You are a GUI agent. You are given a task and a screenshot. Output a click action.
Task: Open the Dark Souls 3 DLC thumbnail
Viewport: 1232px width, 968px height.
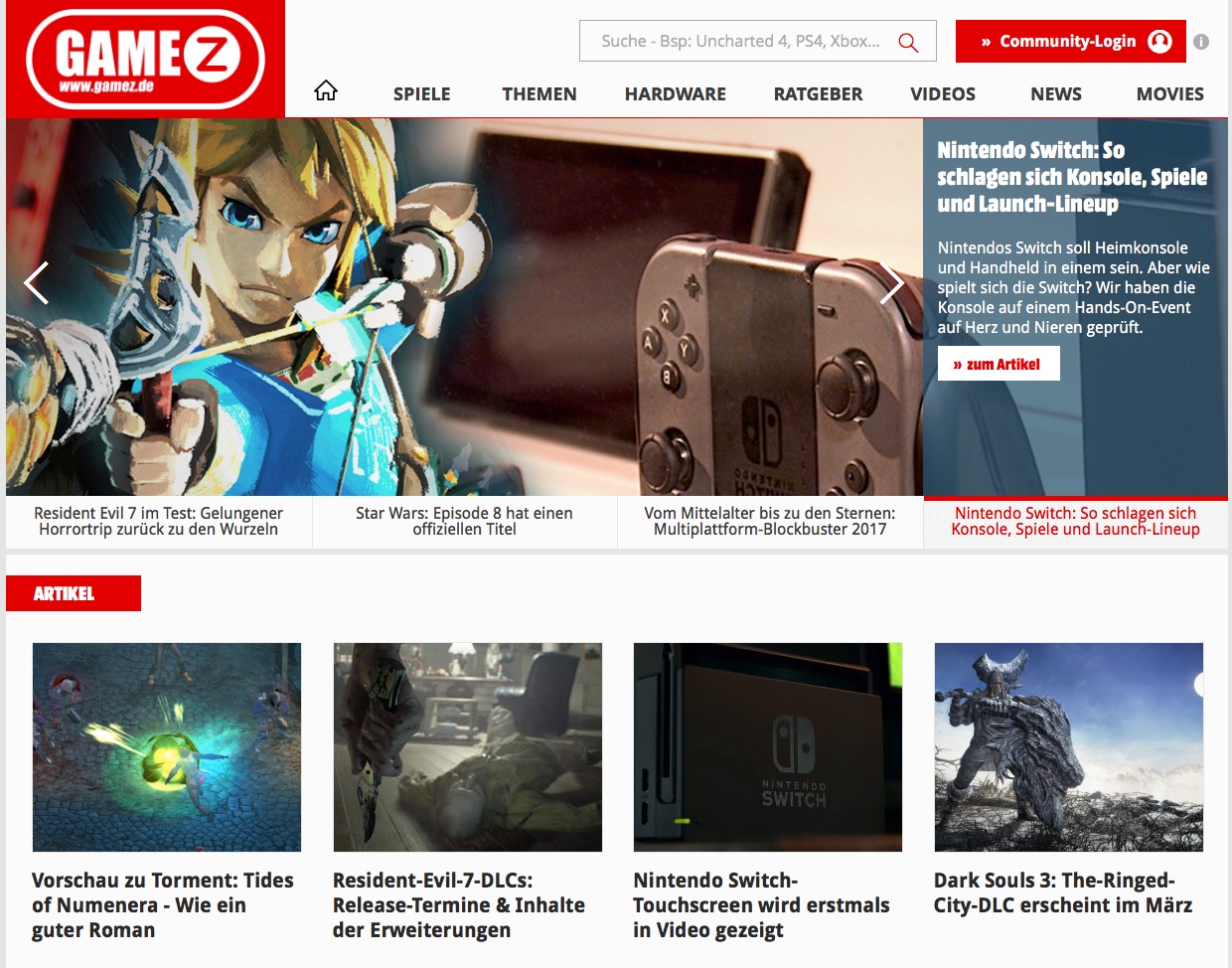point(1069,747)
